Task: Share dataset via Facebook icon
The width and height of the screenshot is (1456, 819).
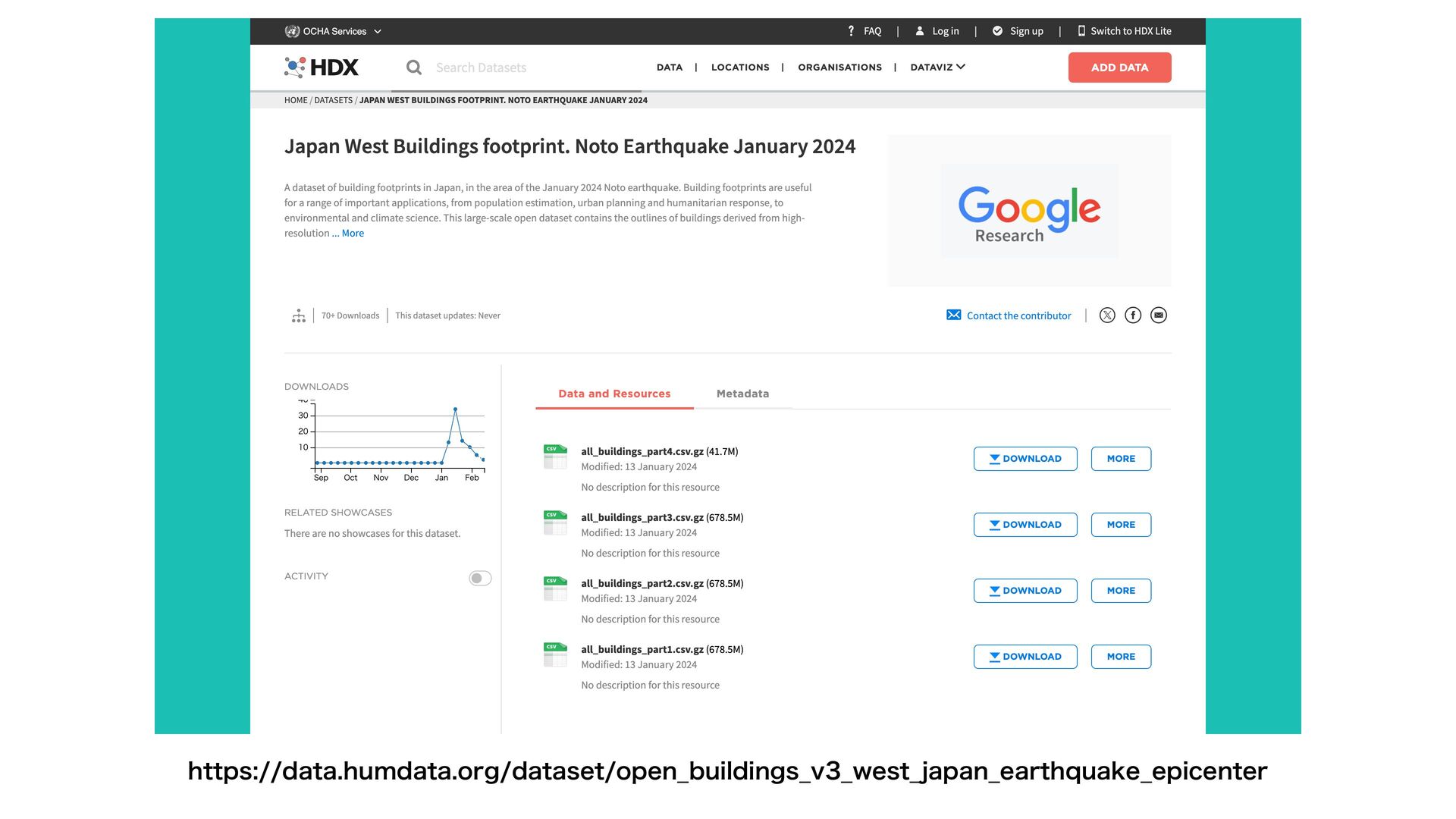Action: [x=1133, y=315]
